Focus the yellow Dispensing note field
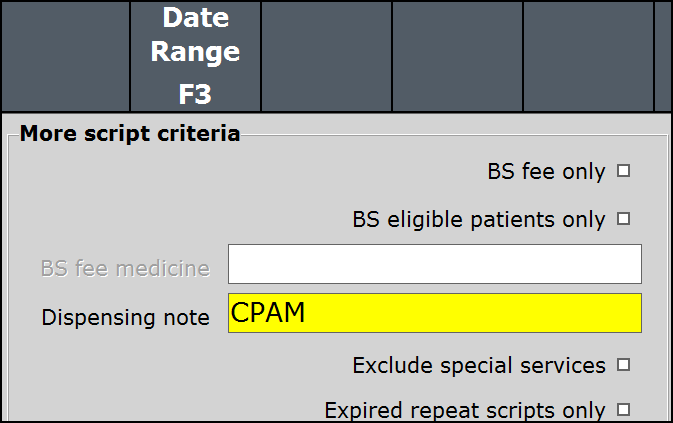The image size is (673, 423). click(434, 313)
